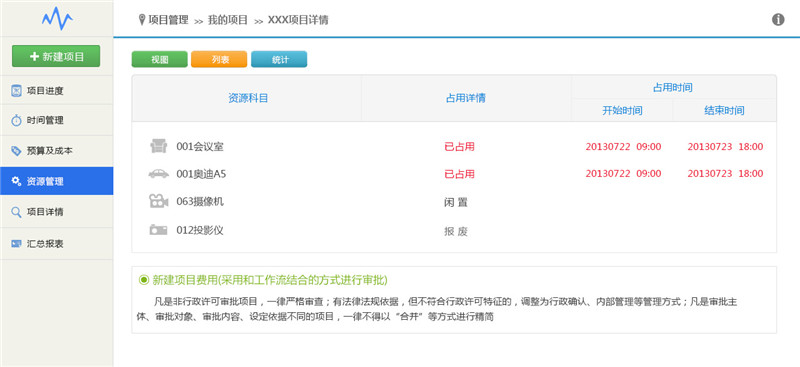Viewport: 800px width, 367px height.
Task: Click the 时间管理 stopwatch icon
Action: click(16, 120)
